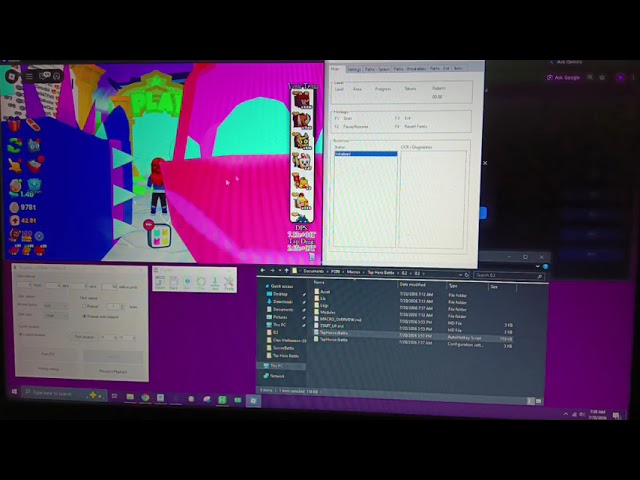
Task: Click Documents in Explorer breadcrumb path
Action: pyautogui.click(x=313, y=271)
